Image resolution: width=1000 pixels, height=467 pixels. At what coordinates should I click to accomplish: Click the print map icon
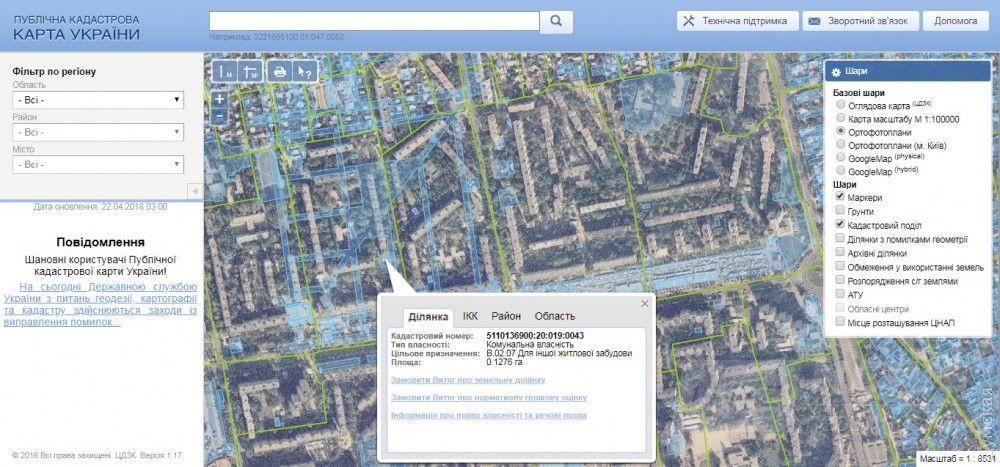click(x=280, y=72)
